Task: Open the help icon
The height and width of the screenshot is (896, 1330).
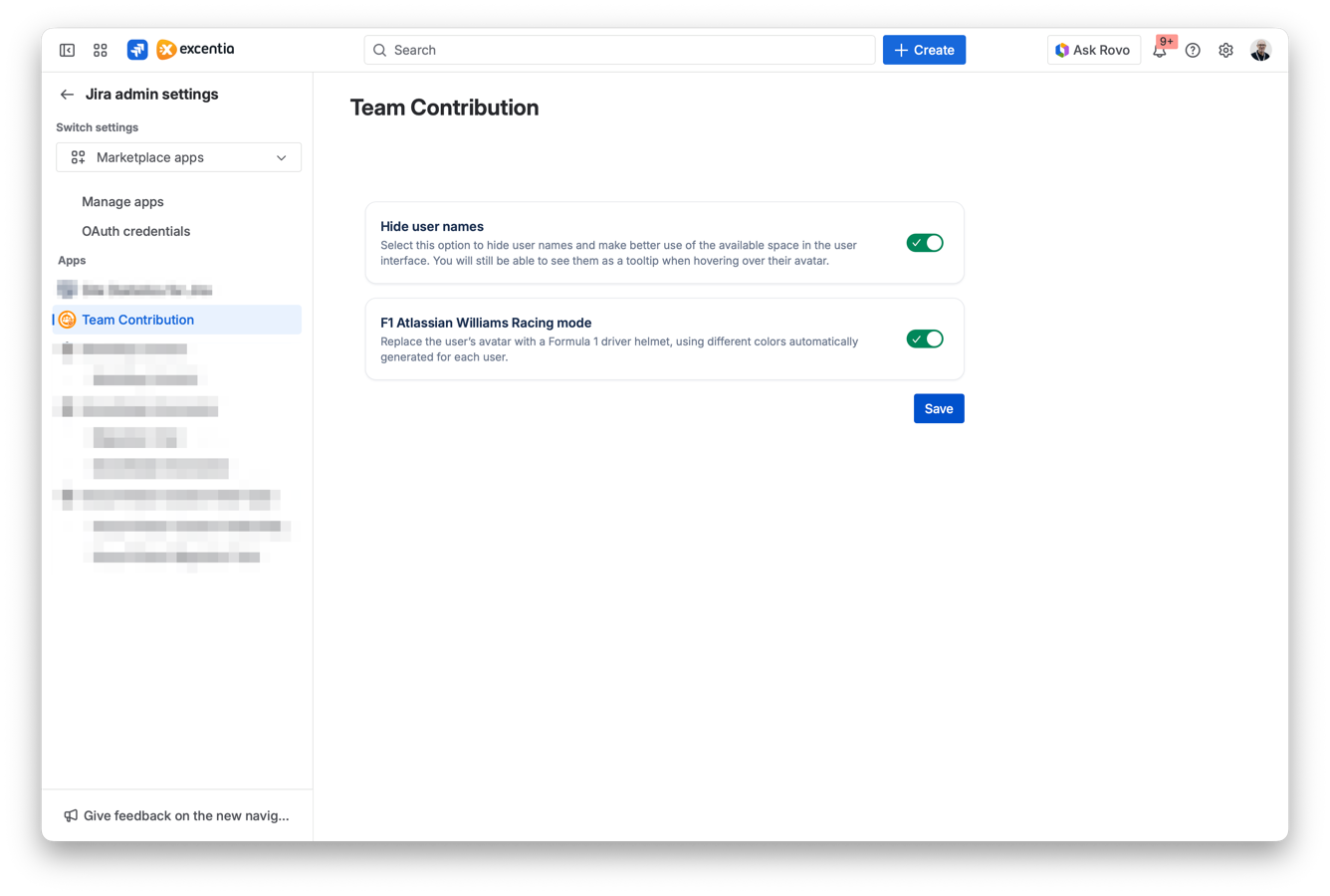Action: 1193,50
